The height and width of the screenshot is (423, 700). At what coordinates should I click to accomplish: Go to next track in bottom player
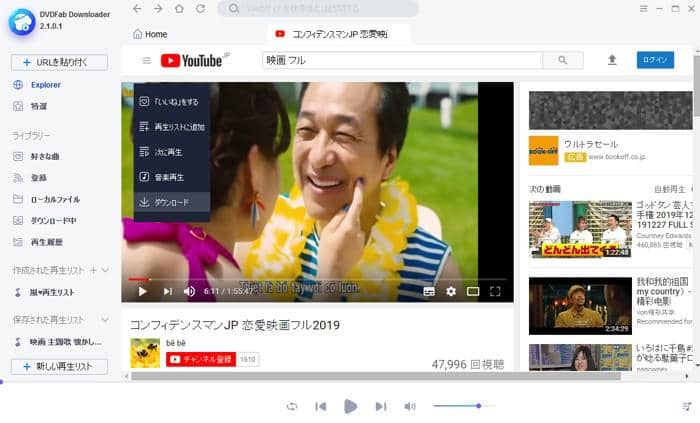(x=380, y=406)
